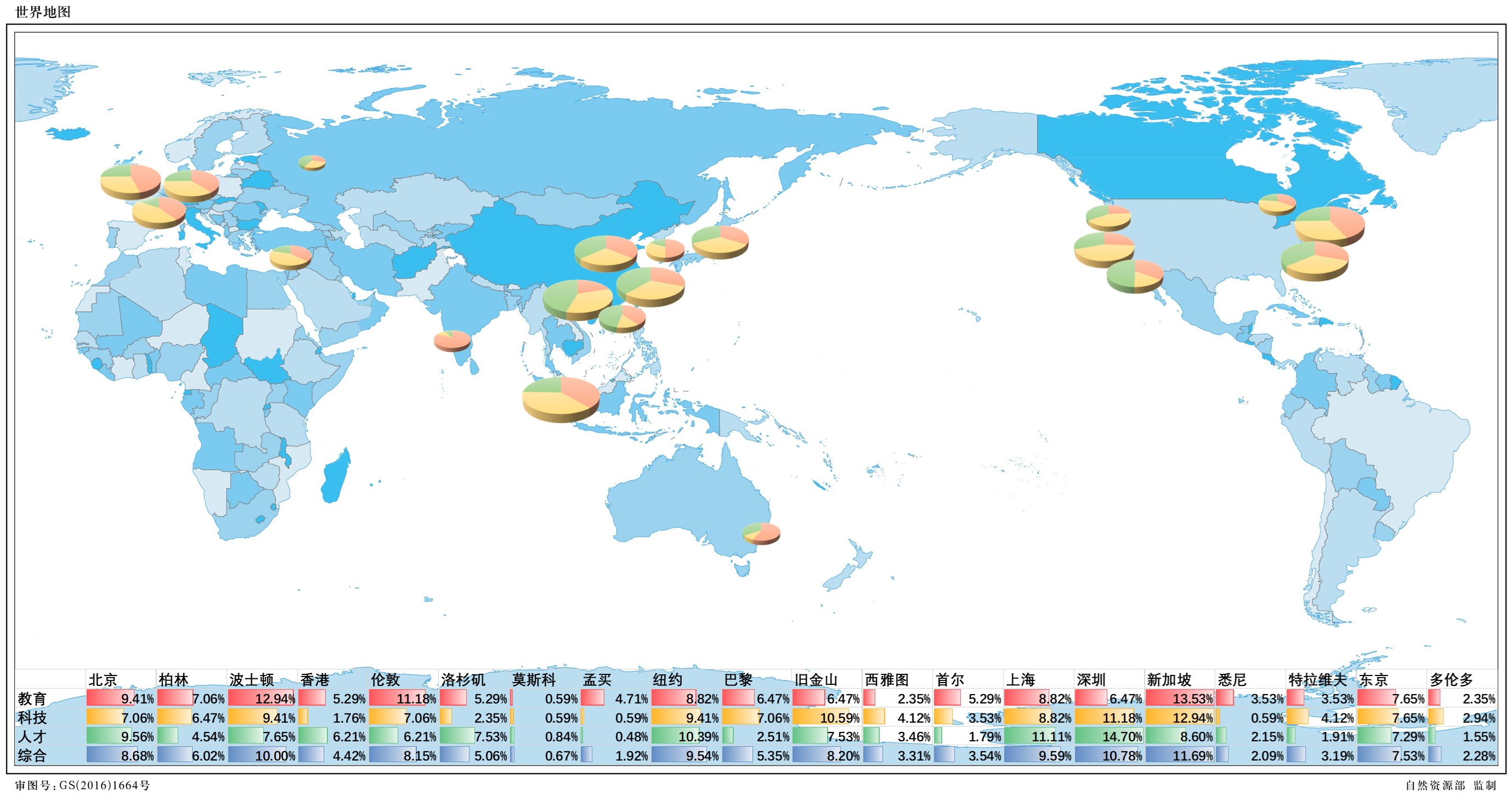The image size is (1512, 794).
Task: Click the 14.70% green talent bar
Action: point(1108,736)
